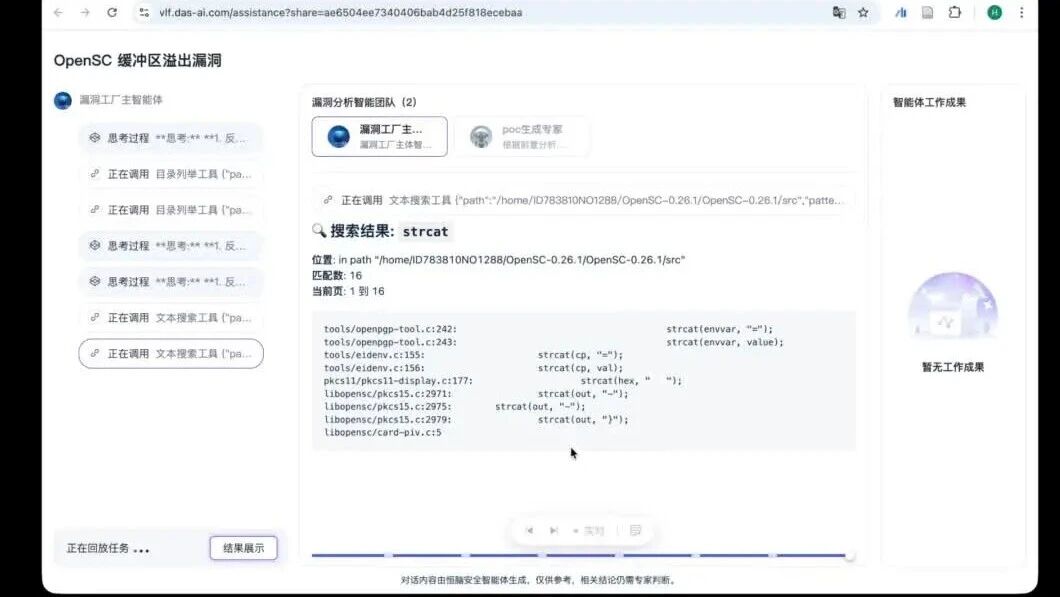Screen dimensions: 1060x597
Task: Click result line tools/openpgp-tool.c:243
Action: coord(554,342)
